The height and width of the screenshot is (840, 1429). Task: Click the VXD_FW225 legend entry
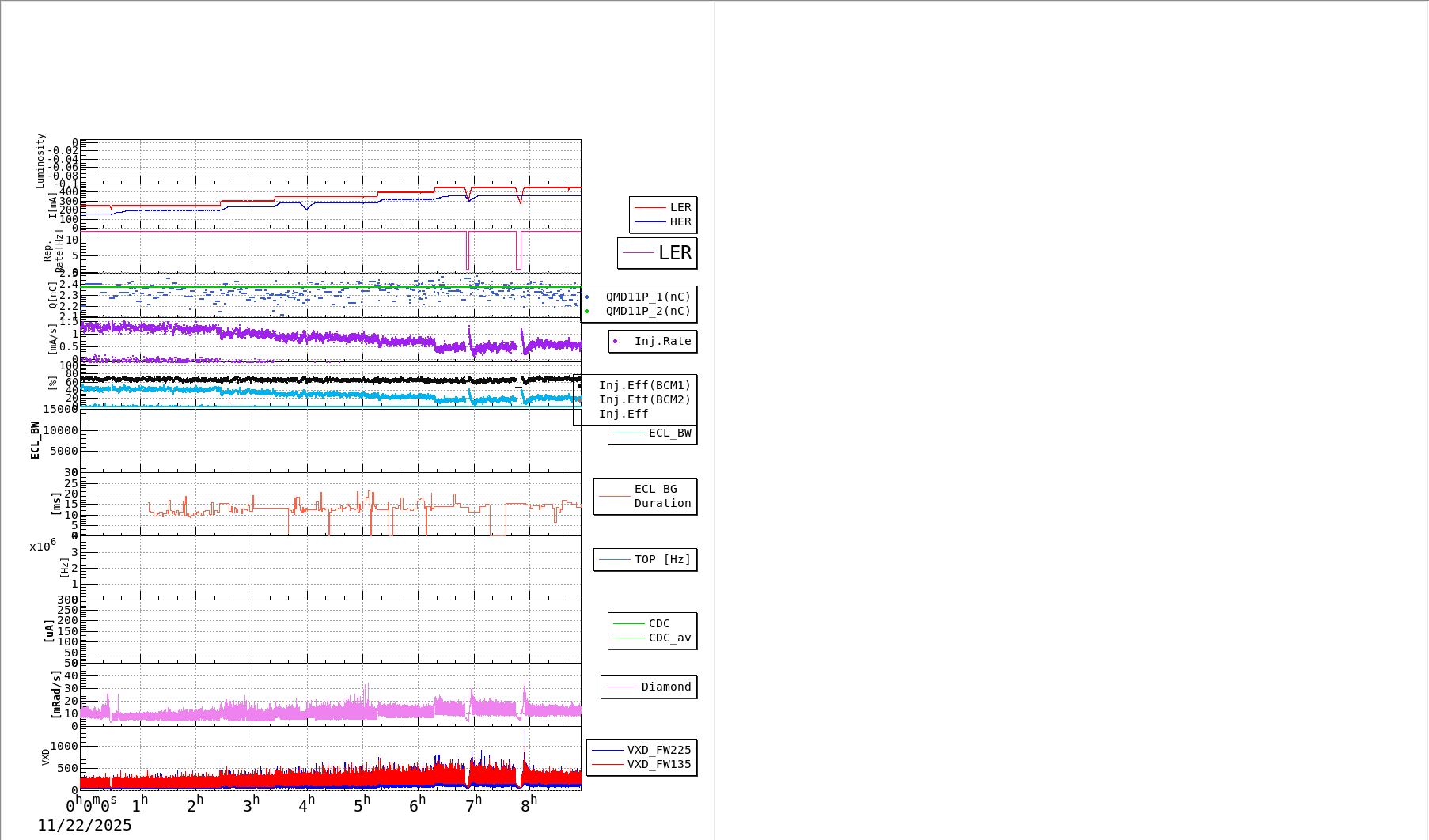tap(642, 750)
